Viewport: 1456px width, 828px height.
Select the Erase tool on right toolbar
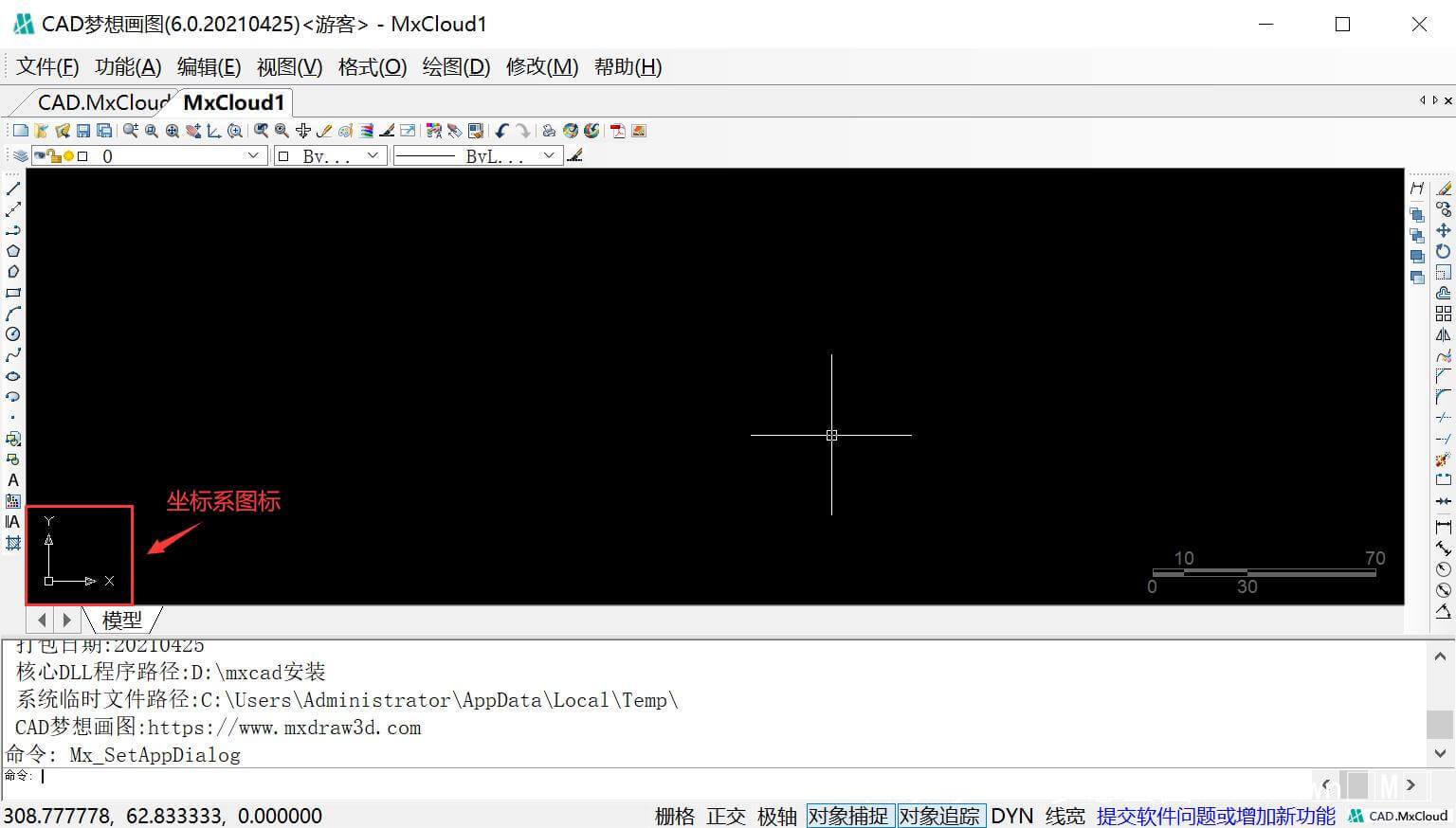pos(1444,189)
